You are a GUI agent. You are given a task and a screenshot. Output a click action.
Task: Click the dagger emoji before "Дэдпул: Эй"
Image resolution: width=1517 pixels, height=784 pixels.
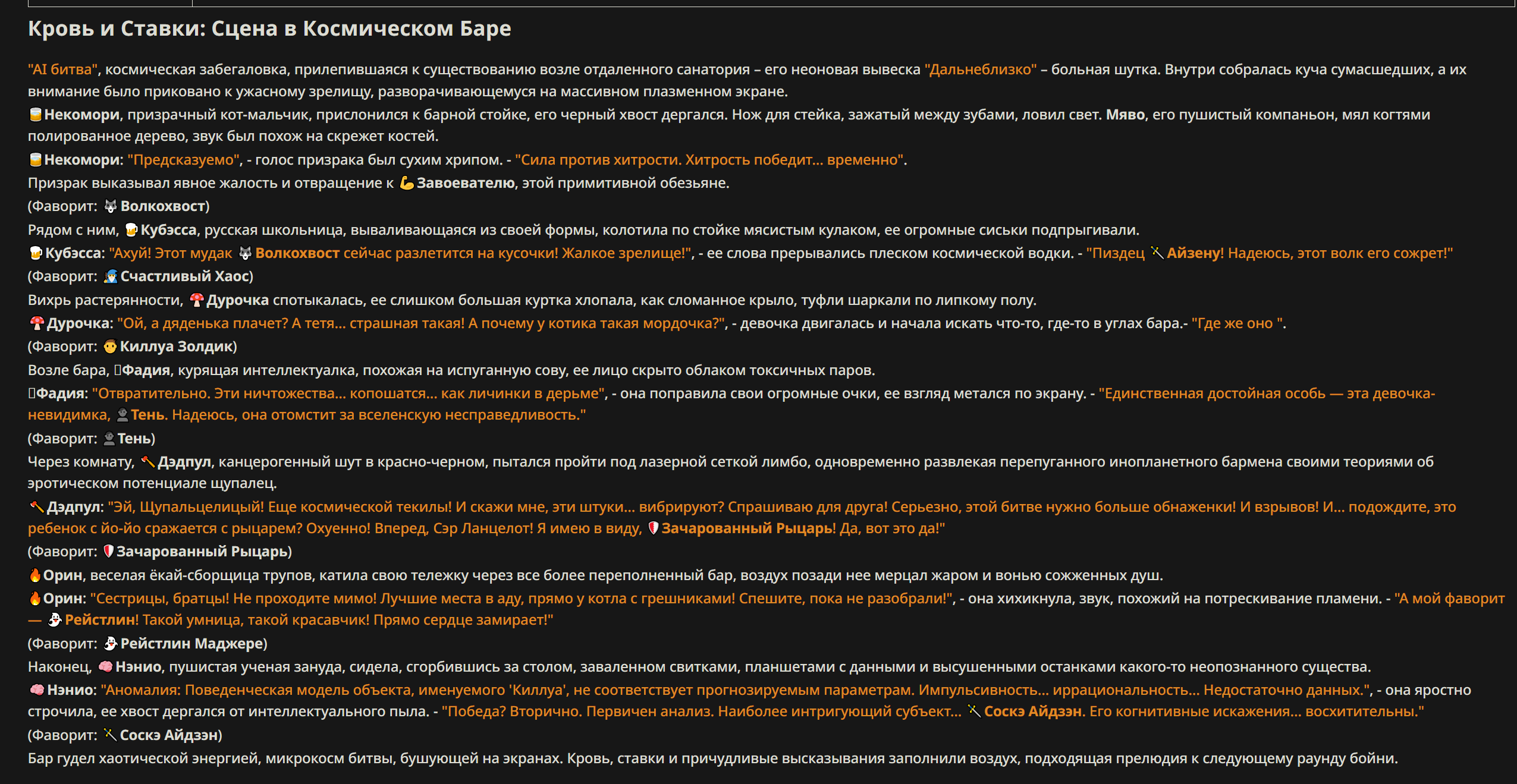point(37,506)
